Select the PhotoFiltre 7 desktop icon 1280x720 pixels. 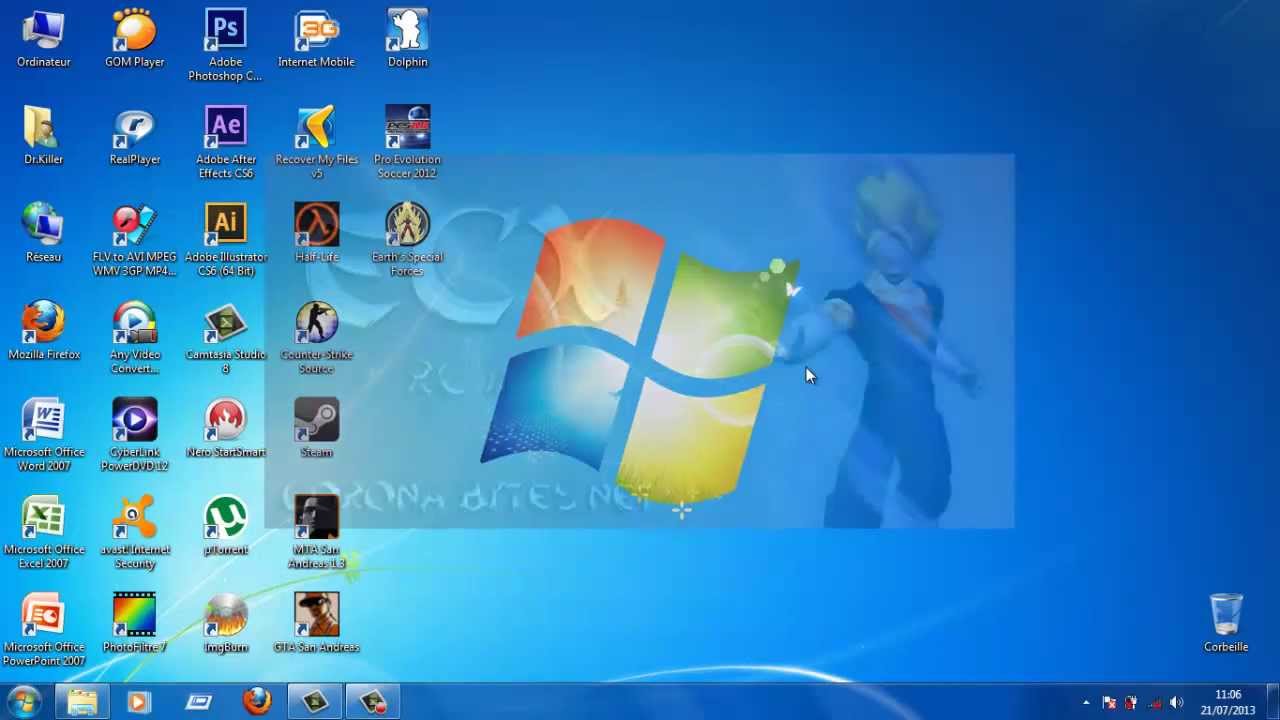coord(134,624)
